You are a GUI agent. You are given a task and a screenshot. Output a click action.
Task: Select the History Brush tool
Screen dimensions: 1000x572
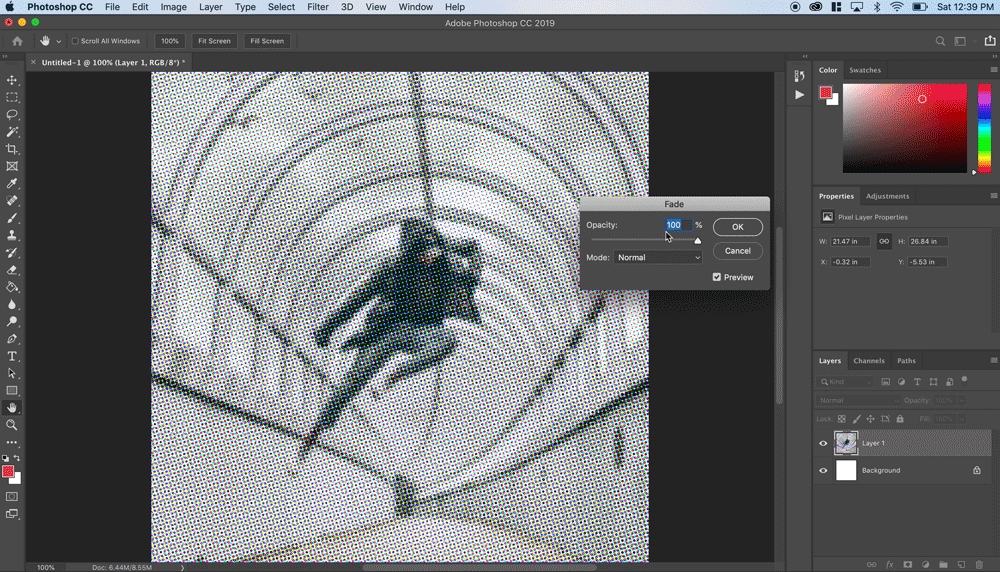tap(12, 253)
